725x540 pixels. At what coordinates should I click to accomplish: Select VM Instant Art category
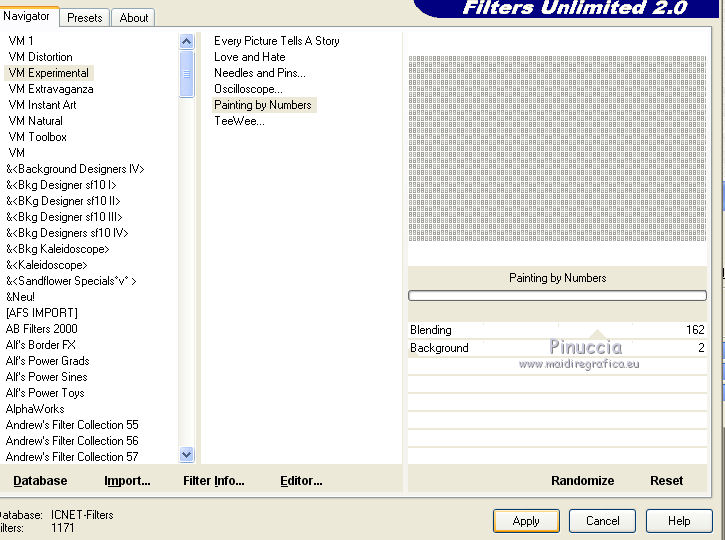(x=43, y=105)
